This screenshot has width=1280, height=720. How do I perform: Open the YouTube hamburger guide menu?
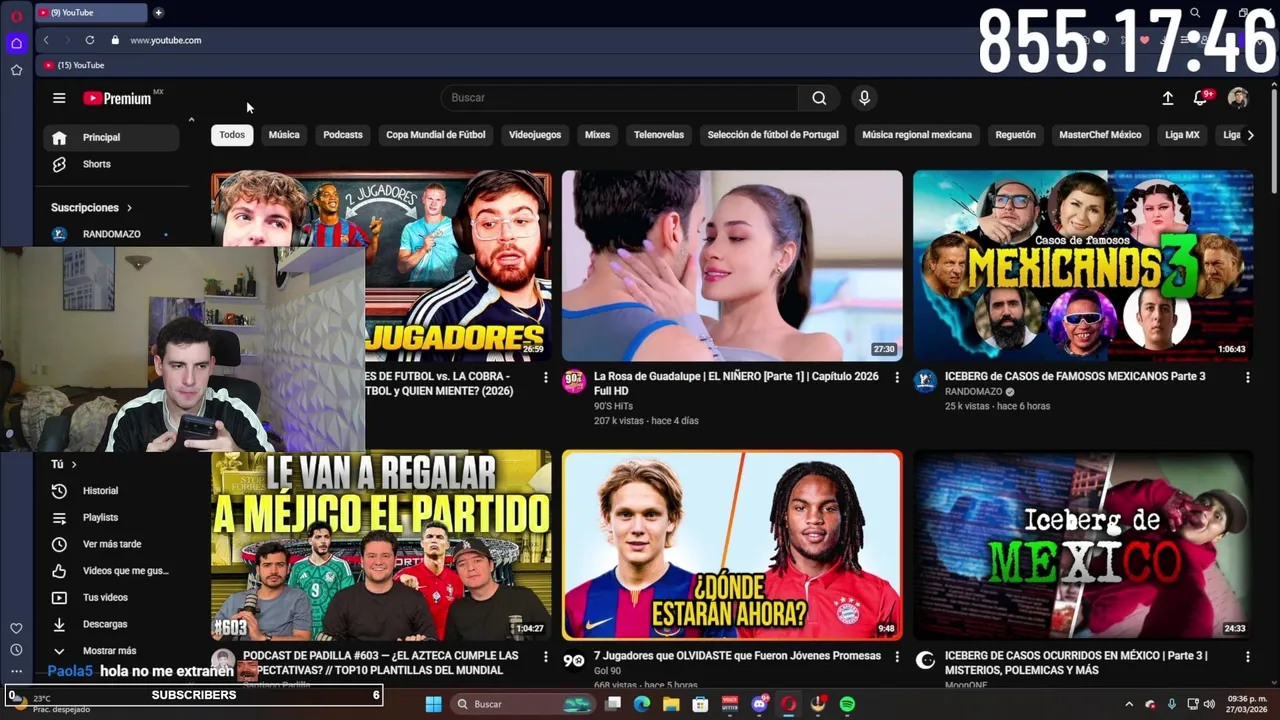[59, 98]
